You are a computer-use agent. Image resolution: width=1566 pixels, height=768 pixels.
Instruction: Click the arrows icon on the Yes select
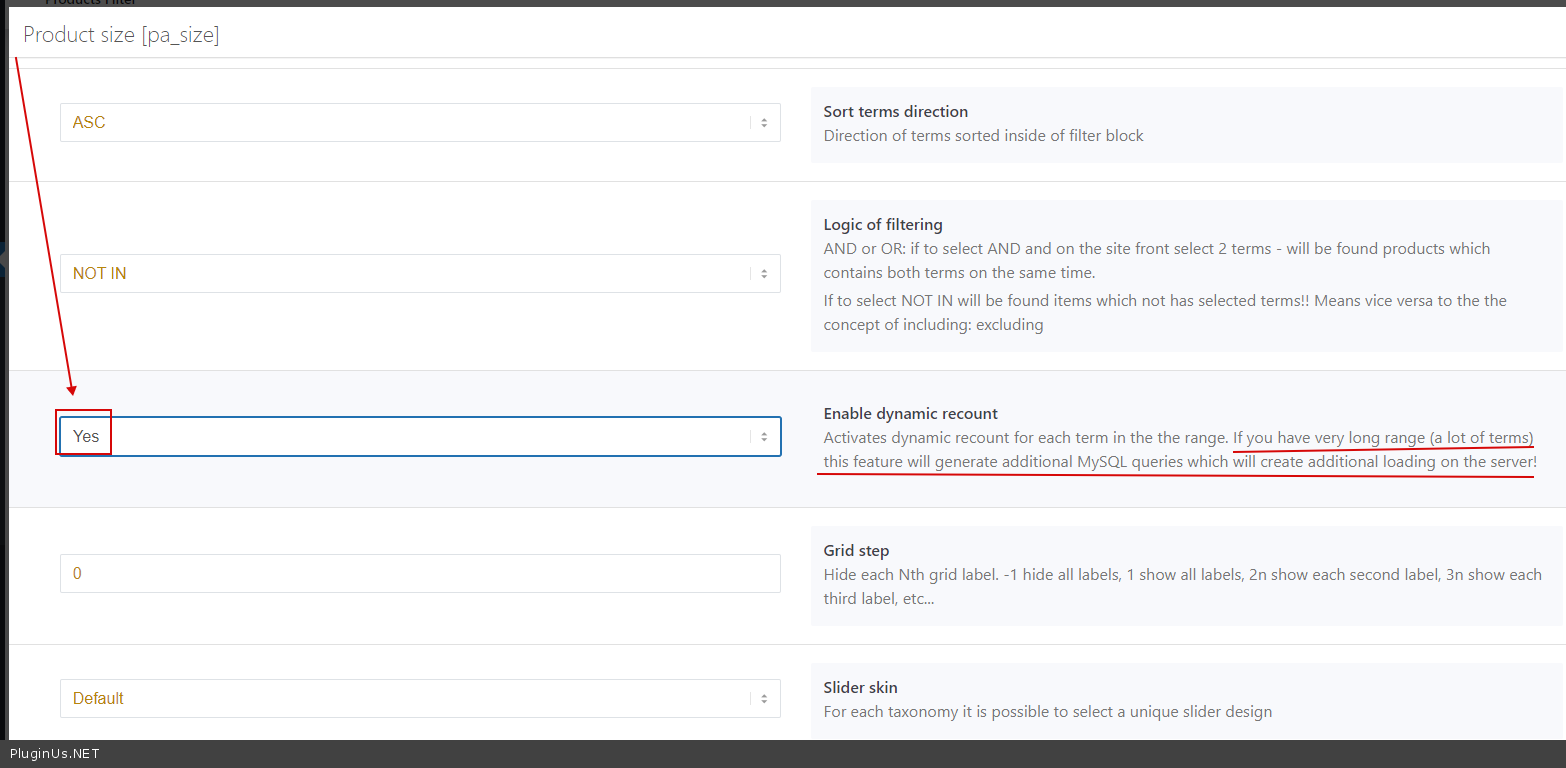pos(763,437)
